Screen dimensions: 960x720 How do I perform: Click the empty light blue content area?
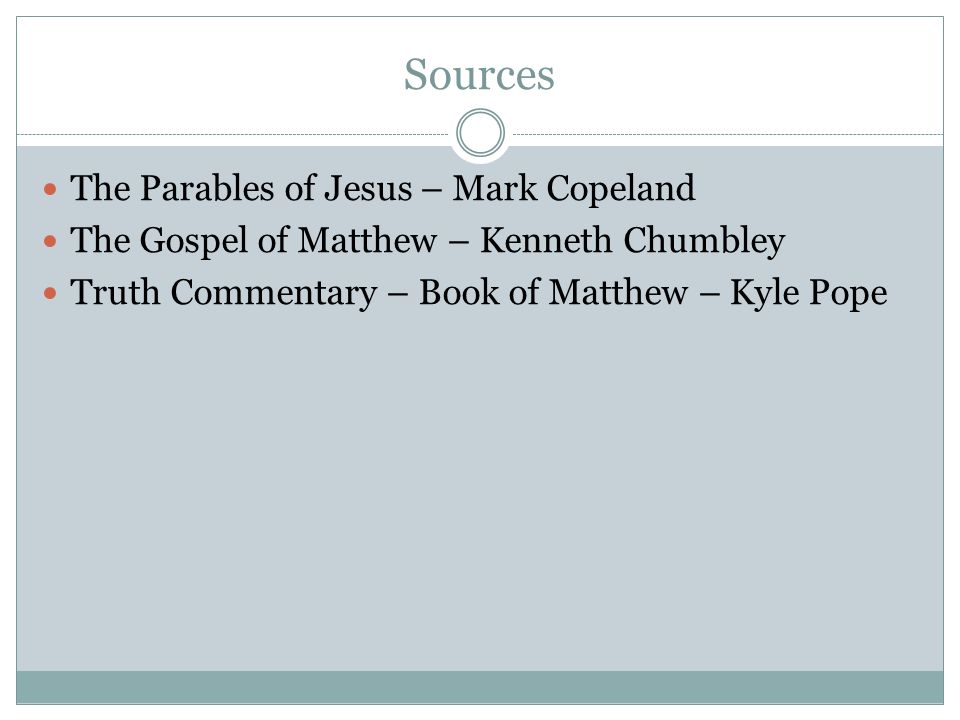click(480, 490)
